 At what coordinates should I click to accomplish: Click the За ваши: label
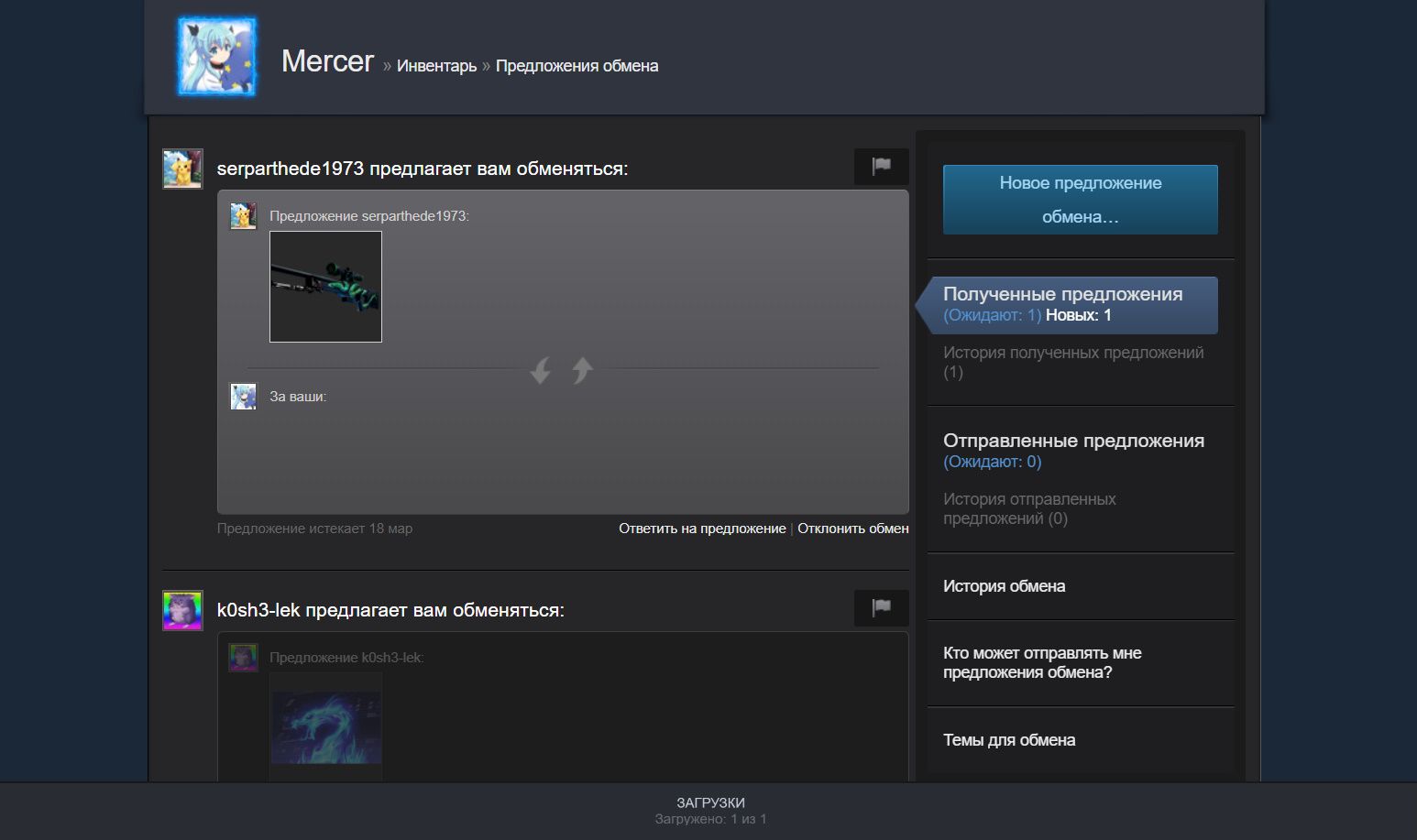click(x=298, y=397)
